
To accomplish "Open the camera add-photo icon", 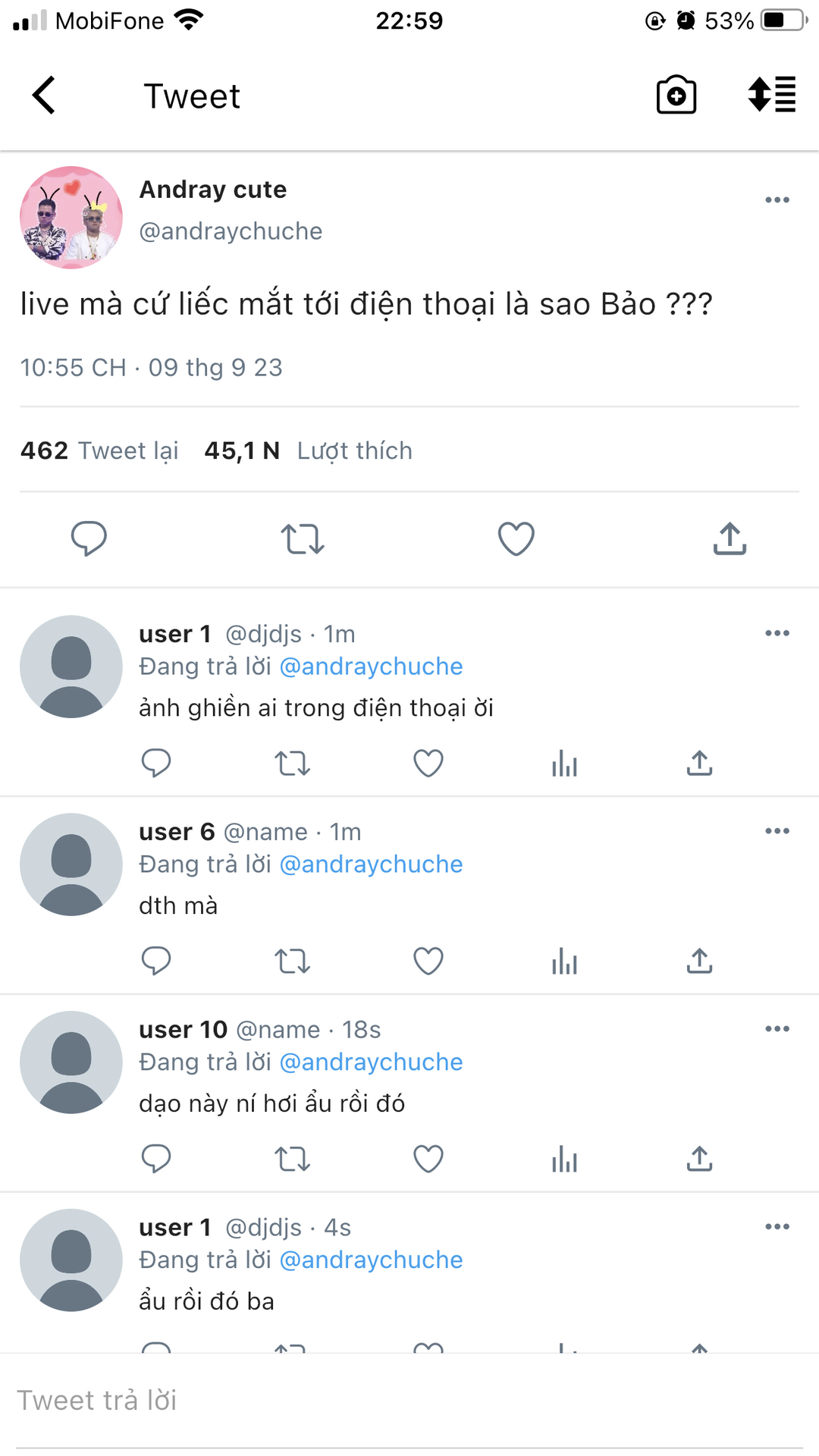I will [676, 96].
